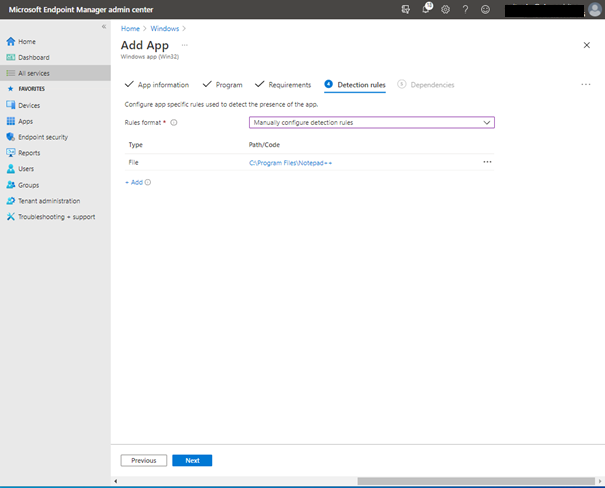This screenshot has height=488, width=605.
Task: Click the Previous button
Action: [x=144, y=460]
